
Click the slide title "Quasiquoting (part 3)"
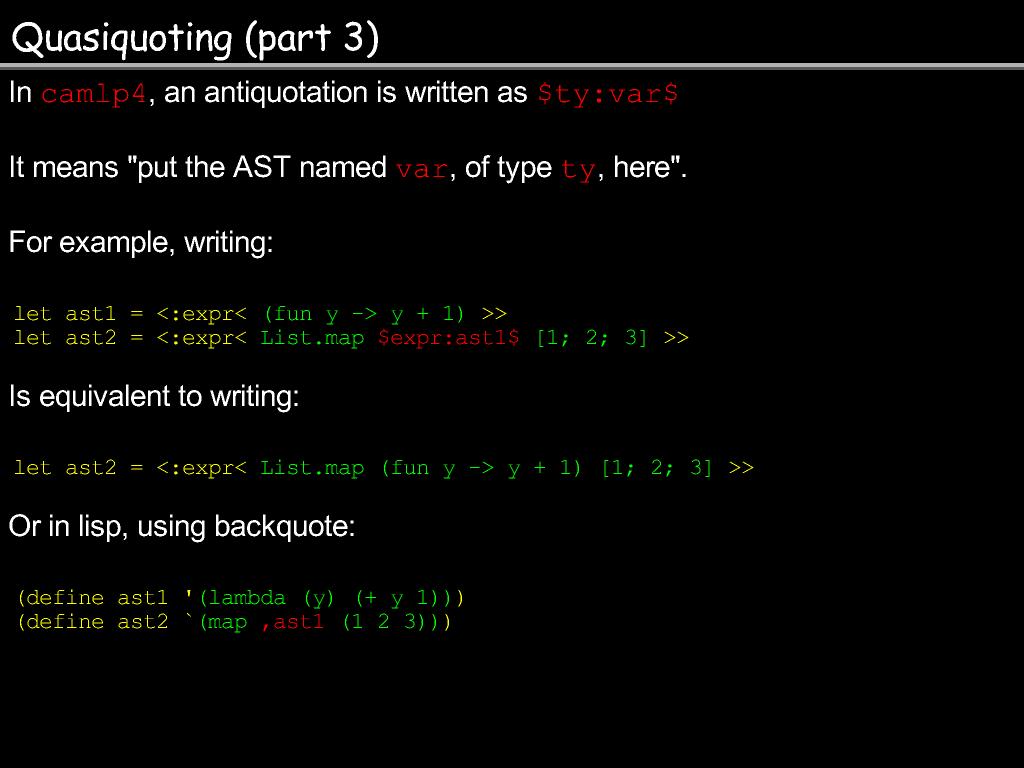tap(195, 38)
